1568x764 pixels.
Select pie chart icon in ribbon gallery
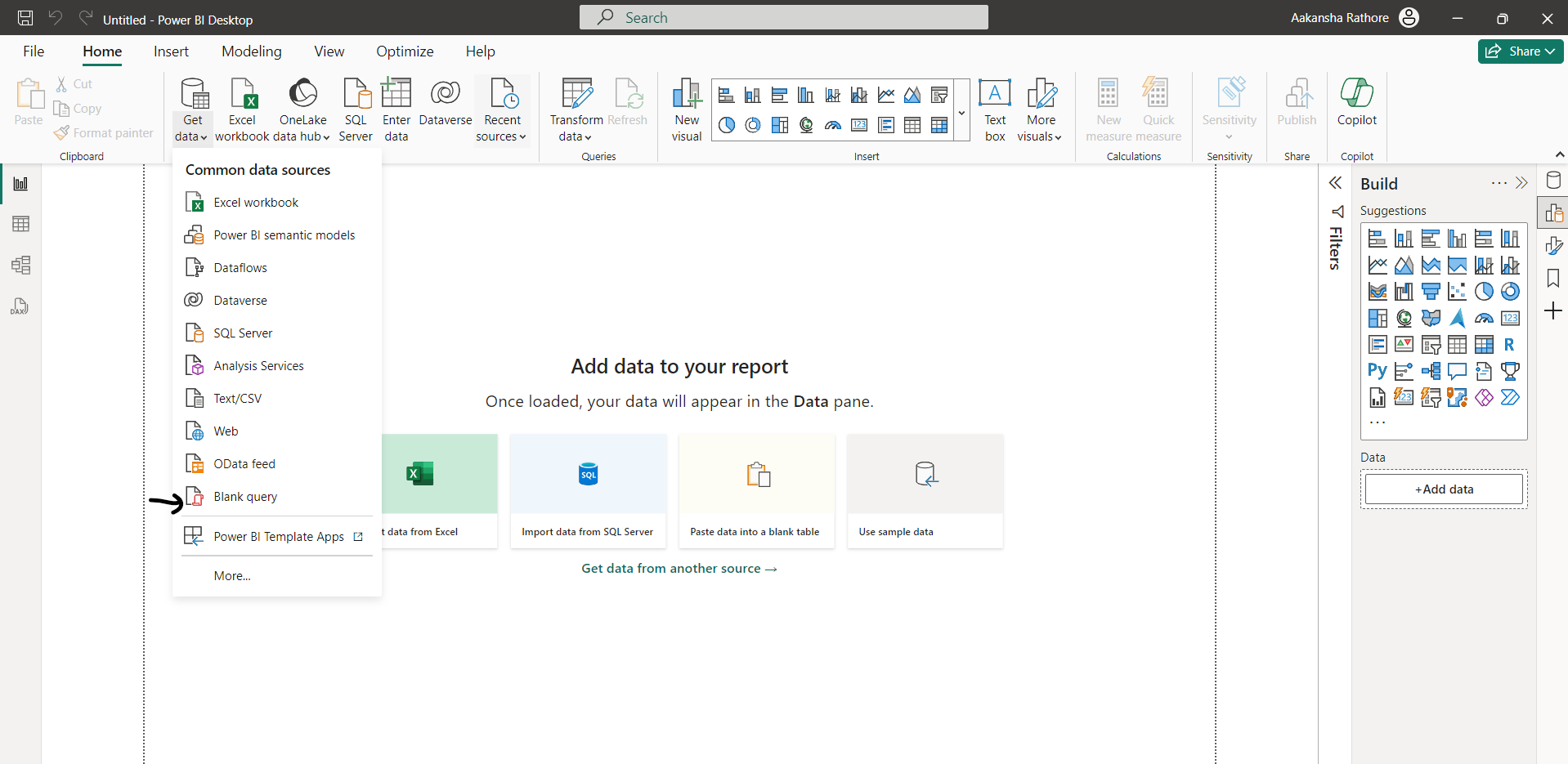tap(727, 125)
